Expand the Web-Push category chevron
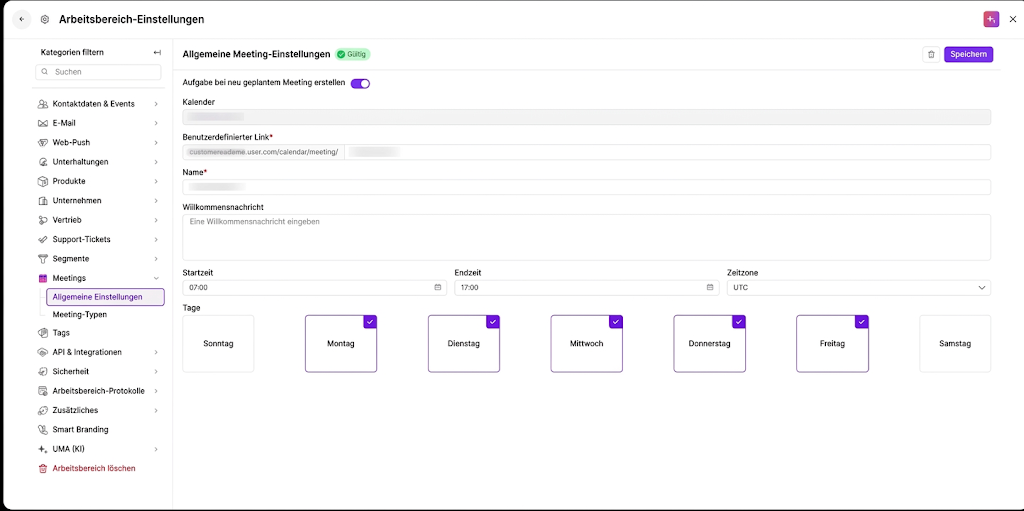The height and width of the screenshot is (511, 1024). [156, 142]
